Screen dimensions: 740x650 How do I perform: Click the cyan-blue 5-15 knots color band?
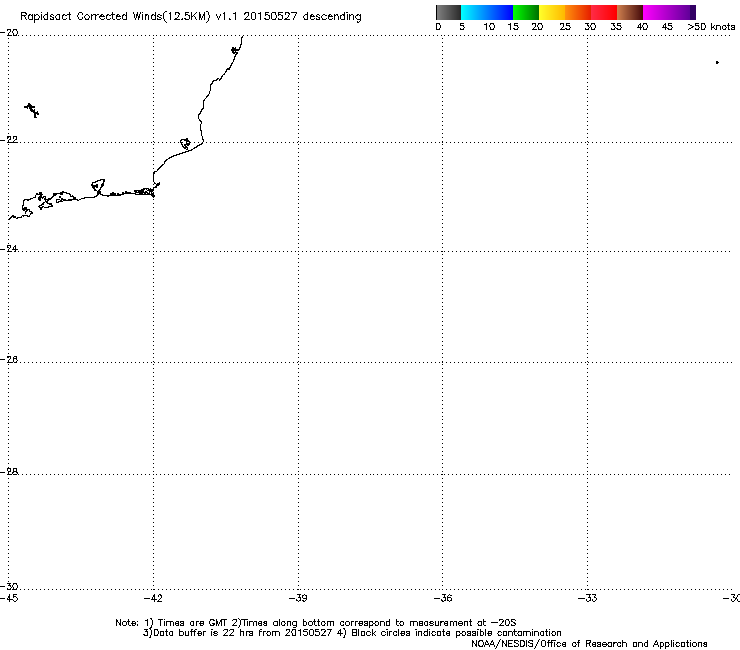(x=487, y=12)
